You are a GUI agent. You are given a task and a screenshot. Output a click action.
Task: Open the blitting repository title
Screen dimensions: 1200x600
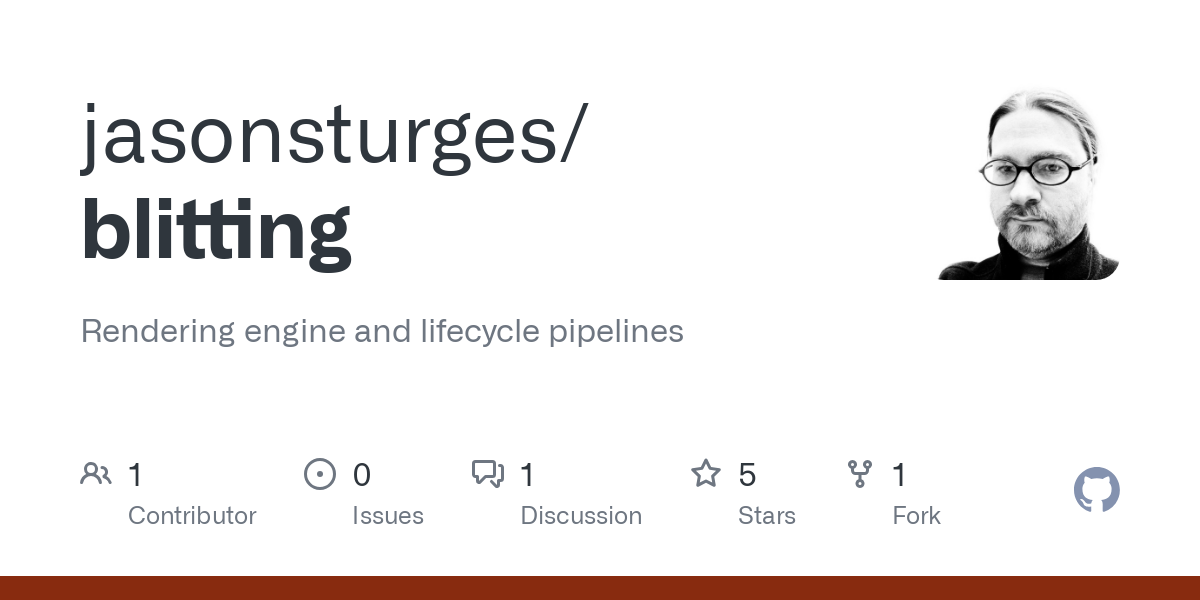point(216,232)
